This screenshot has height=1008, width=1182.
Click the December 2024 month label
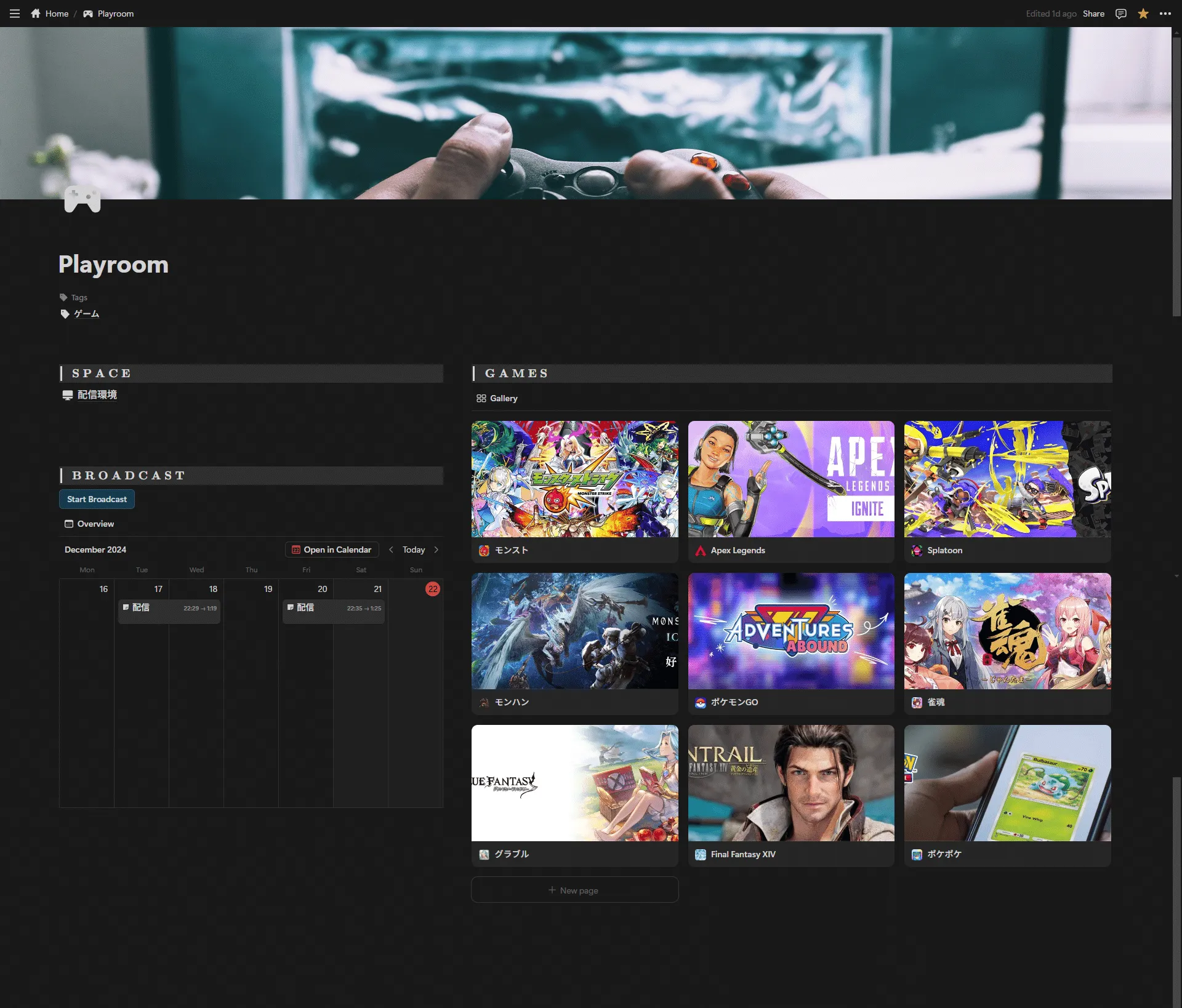click(x=95, y=550)
